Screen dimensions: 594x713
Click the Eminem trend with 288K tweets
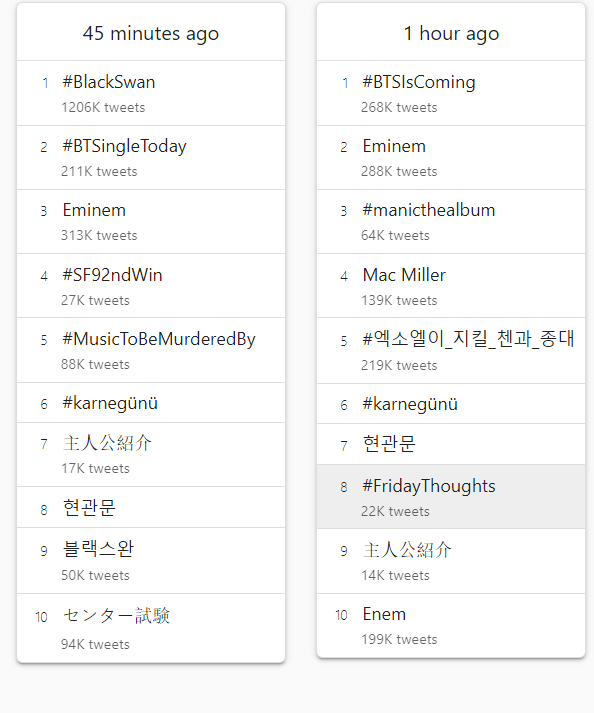[451, 158]
